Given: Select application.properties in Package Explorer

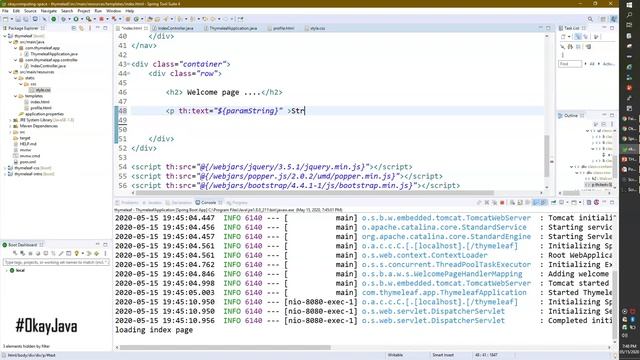Looking at the screenshot, I should [44, 114].
